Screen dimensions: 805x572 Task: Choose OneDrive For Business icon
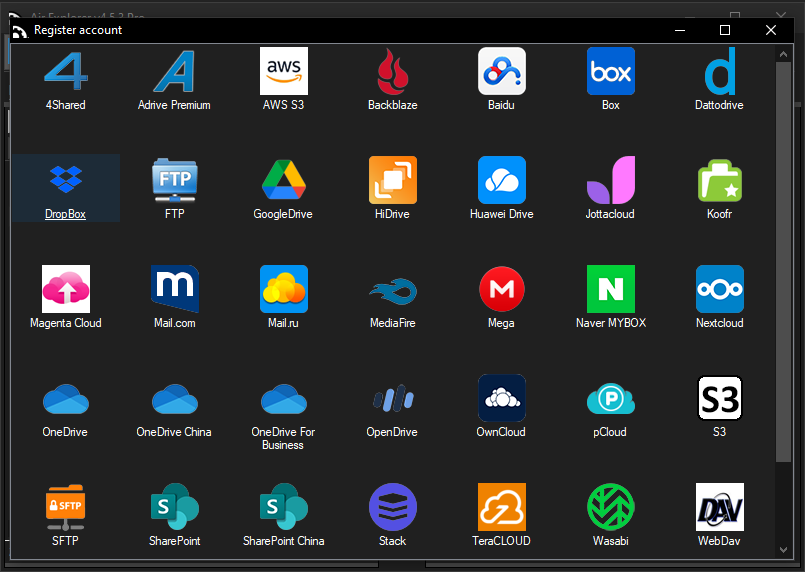284,399
